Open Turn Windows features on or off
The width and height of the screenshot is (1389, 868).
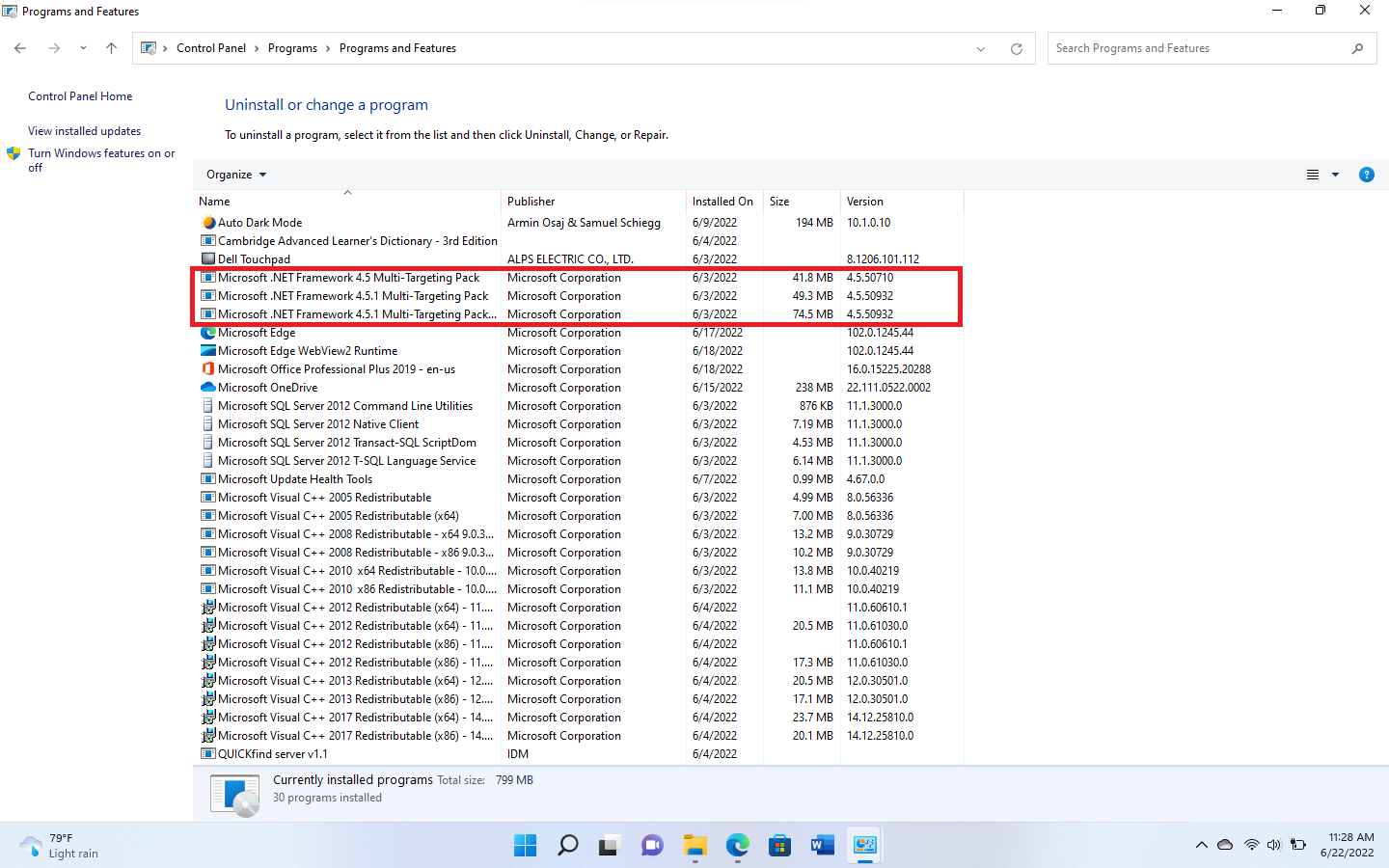[x=101, y=160]
